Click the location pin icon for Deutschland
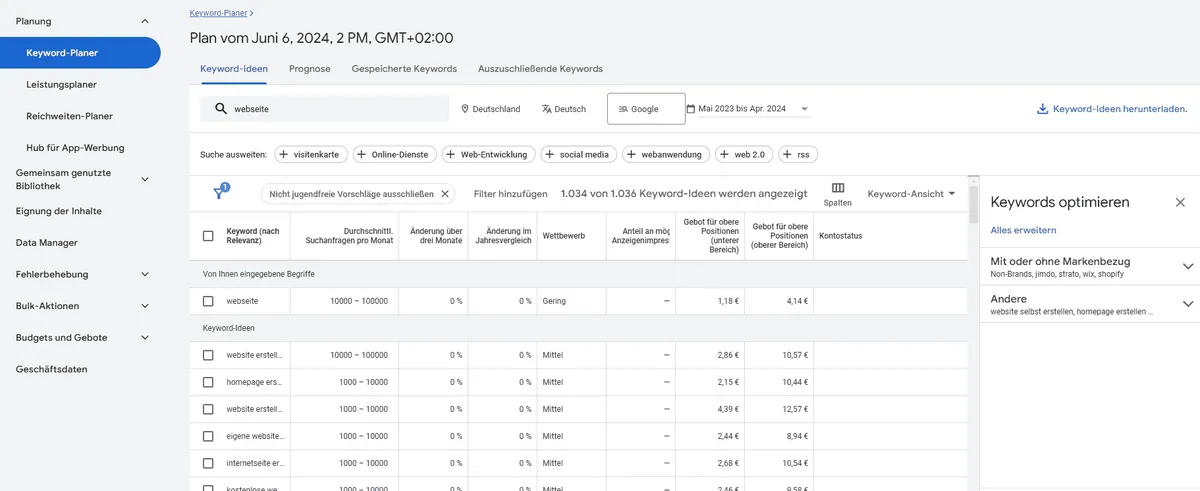Image resolution: width=1200 pixels, height=491 pixels. click(465, 109)
